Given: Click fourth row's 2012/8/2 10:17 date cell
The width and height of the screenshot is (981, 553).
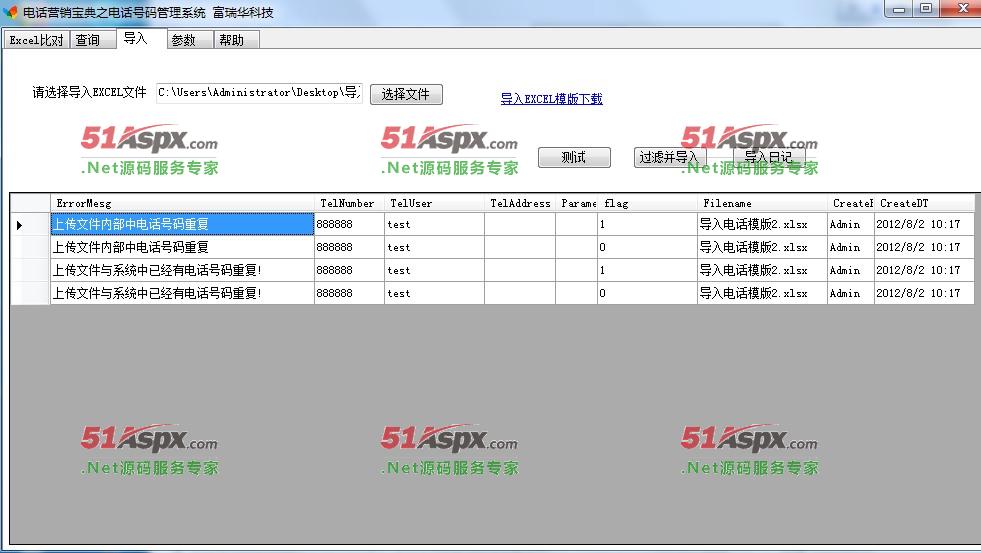Looking at the screenshot, I should 924,293.
